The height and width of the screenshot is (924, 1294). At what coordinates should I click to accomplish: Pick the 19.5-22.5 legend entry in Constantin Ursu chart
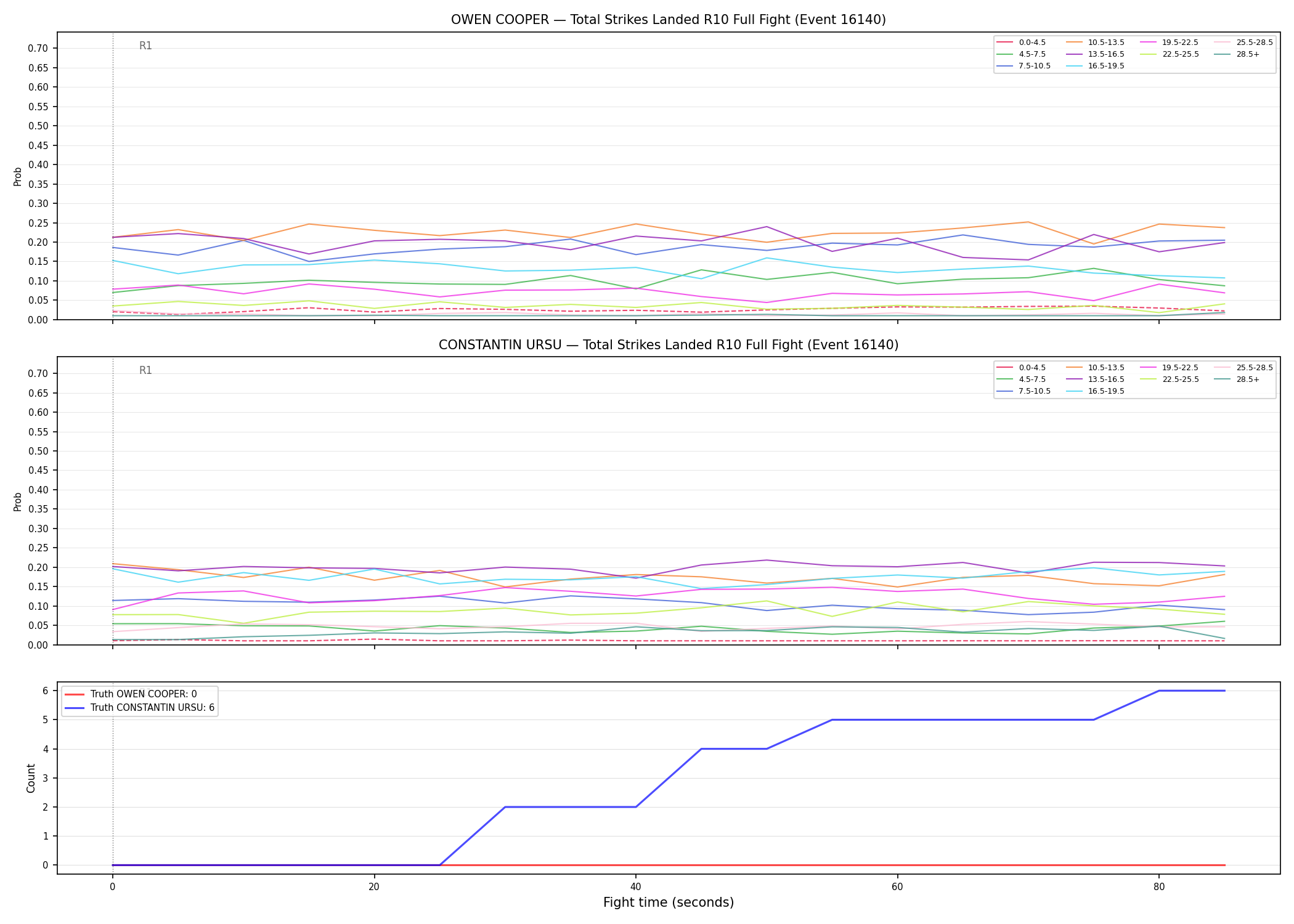(1169, 368)
